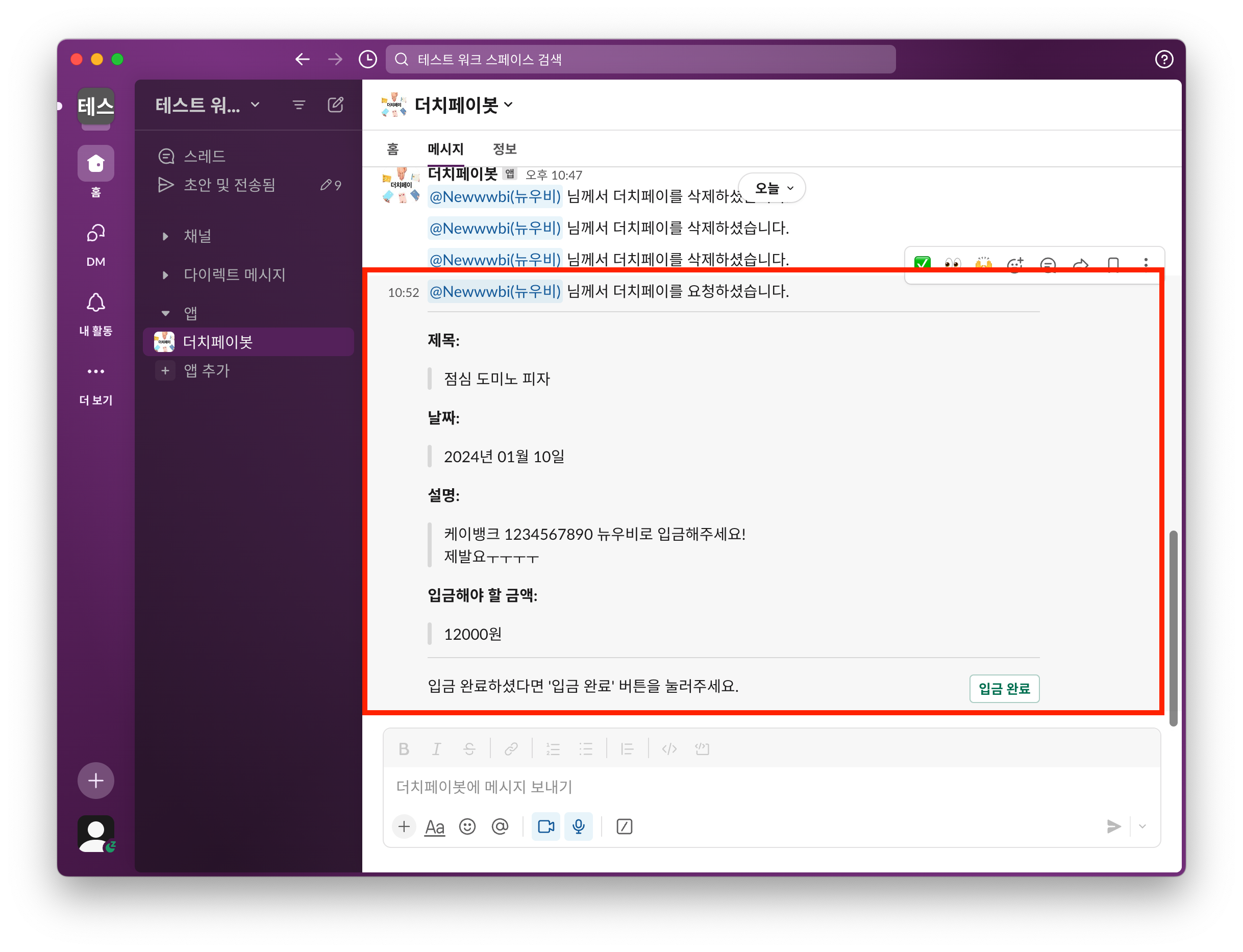Toggle italic formatting
The image size is (1243, 952).
pos(436,748)
